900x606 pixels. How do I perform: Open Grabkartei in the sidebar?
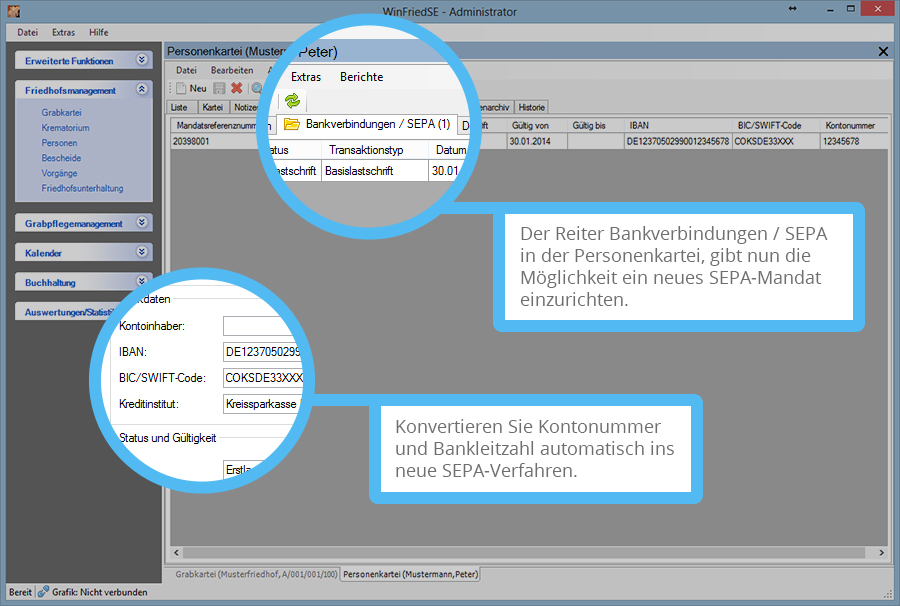(61, 113)
